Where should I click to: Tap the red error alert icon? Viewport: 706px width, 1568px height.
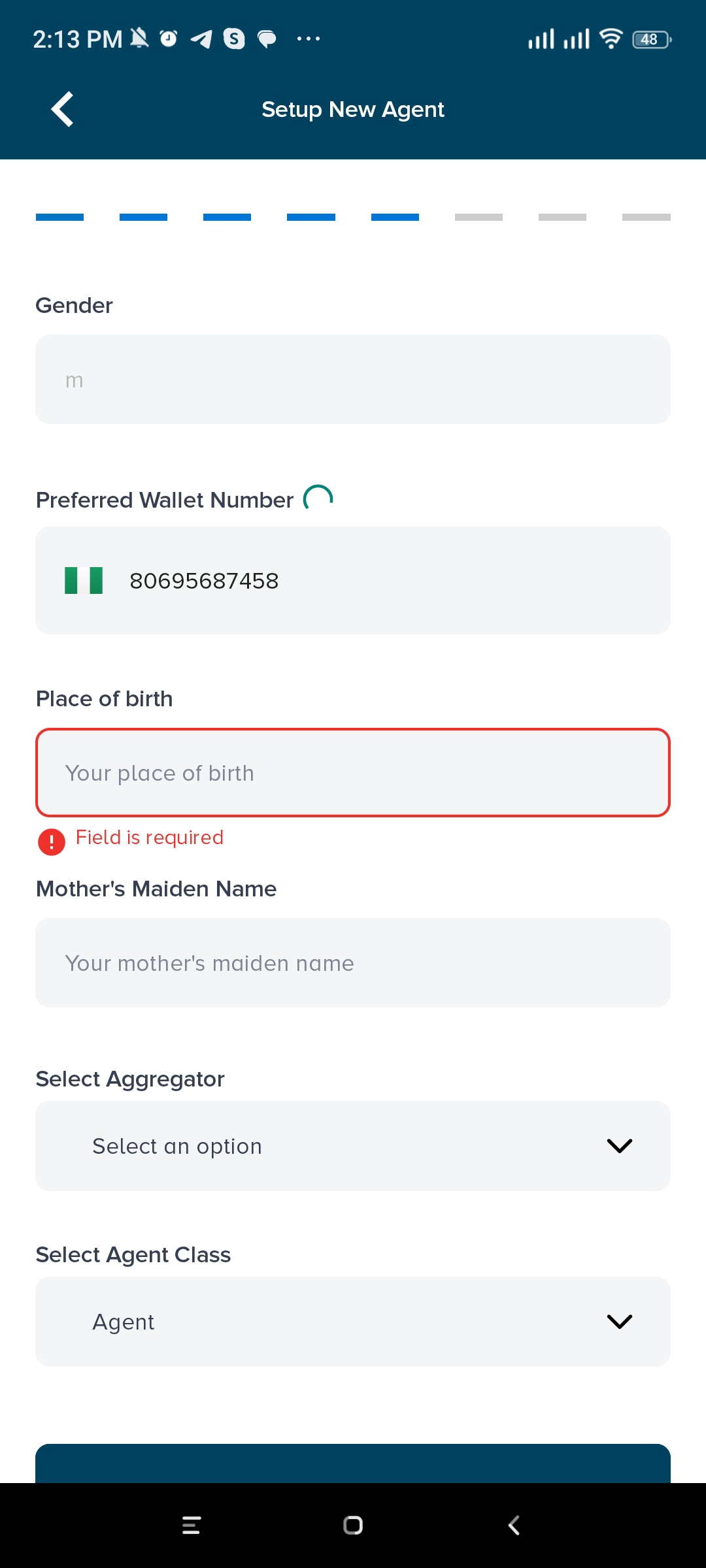coord(52,841)
